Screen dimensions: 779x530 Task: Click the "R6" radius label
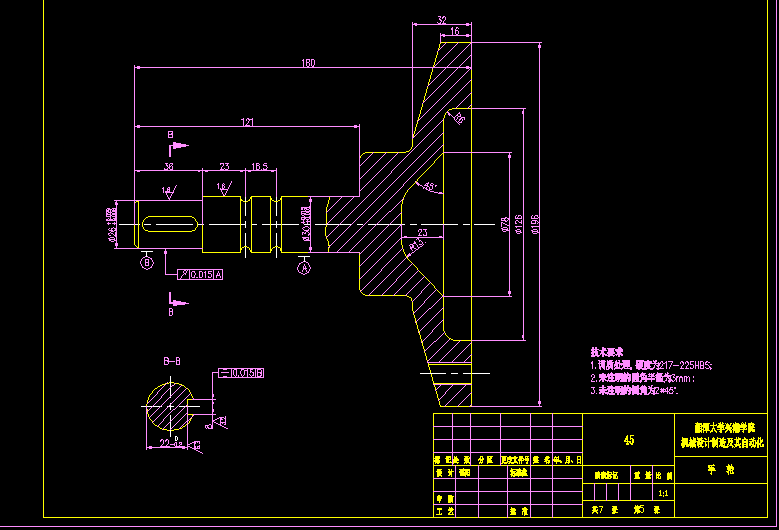click(x=460, y=118)
